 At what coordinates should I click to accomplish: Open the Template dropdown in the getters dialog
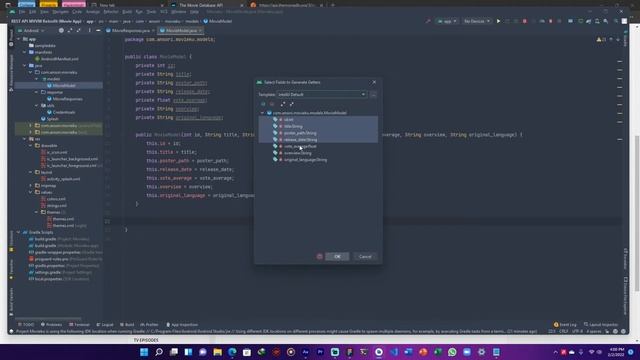[322, 94]
